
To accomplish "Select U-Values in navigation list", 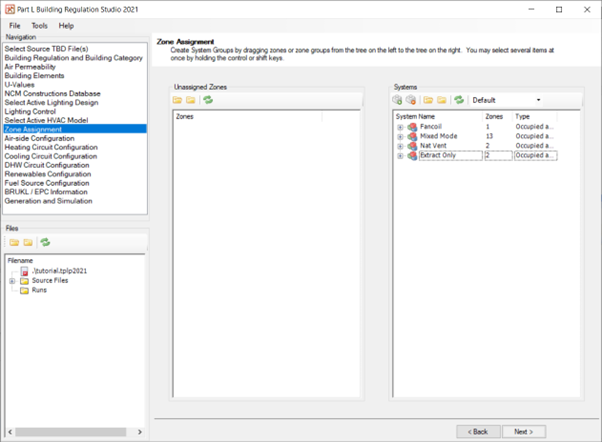I will pyautogui.click(x=75, y=84).
